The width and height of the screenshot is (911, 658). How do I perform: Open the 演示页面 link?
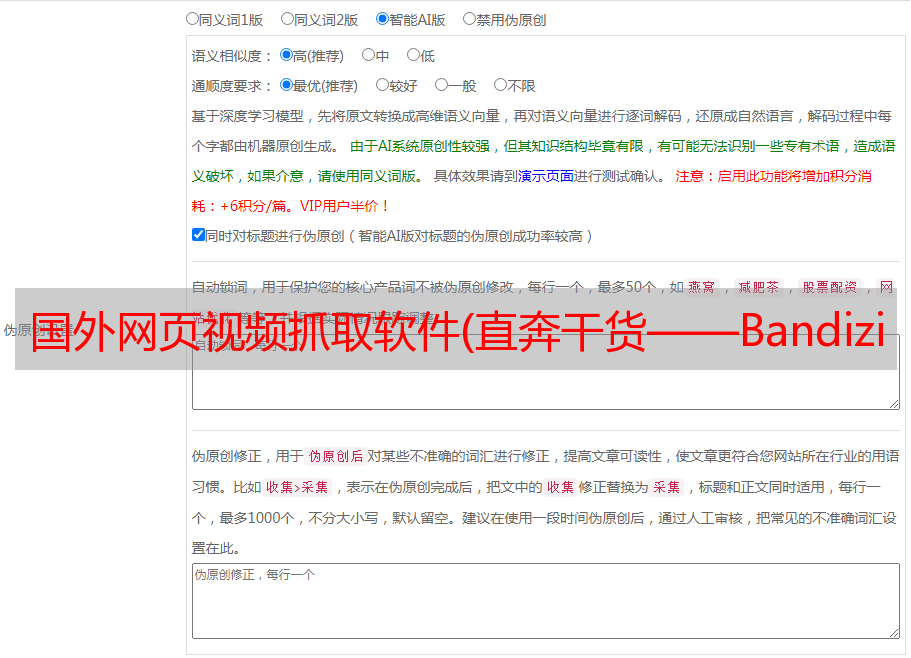tap(546, 176)
